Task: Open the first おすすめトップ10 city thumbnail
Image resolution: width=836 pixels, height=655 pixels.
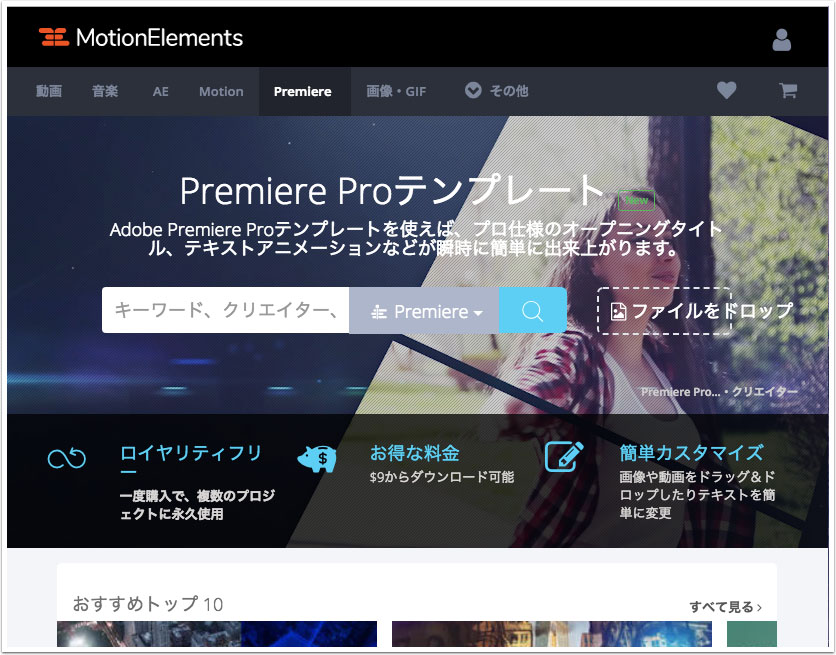Action: click(217, 634)
